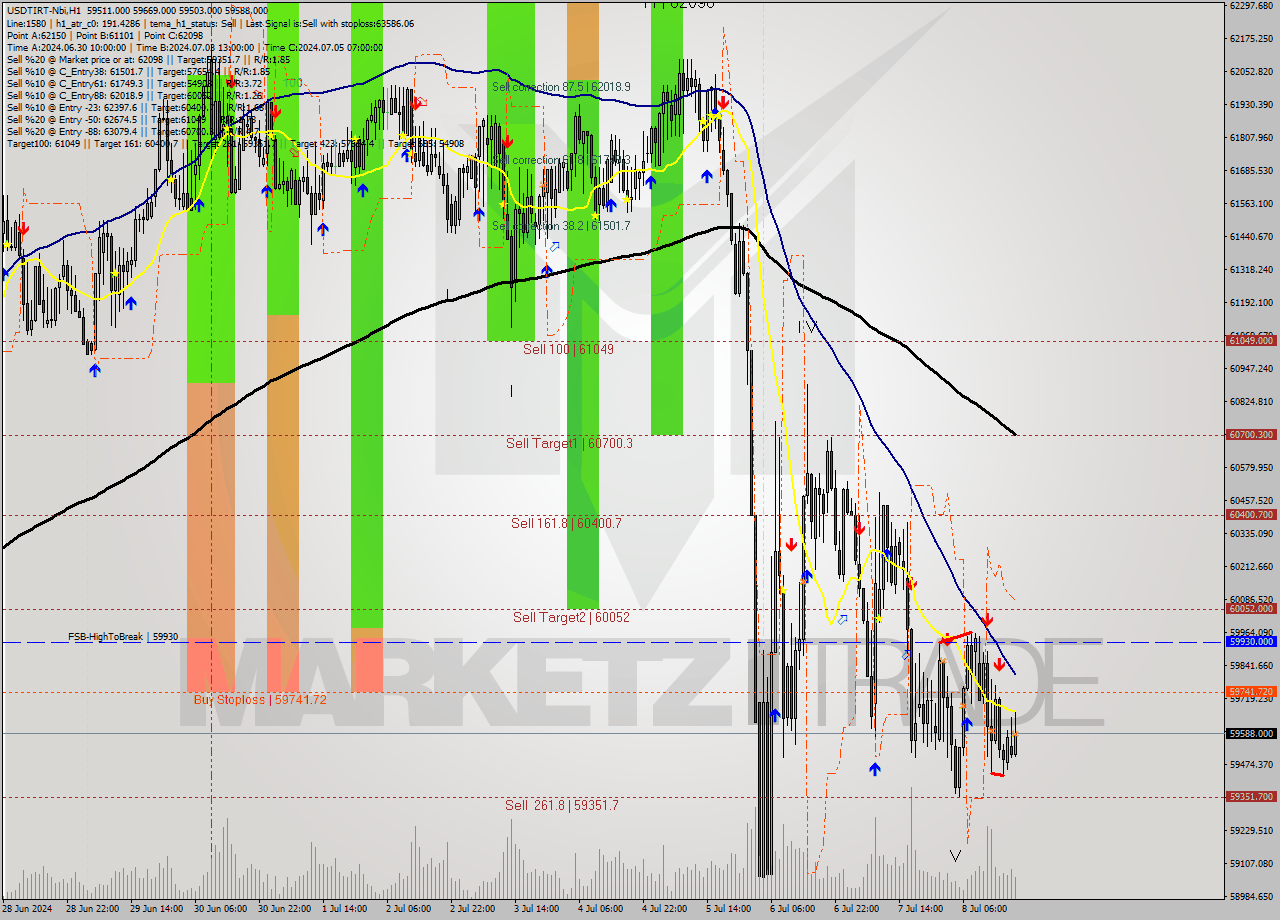The height and width of the screenshot is (920, 1280).
Task: Click the 59474.370 price axis value
Action: 1250,764
